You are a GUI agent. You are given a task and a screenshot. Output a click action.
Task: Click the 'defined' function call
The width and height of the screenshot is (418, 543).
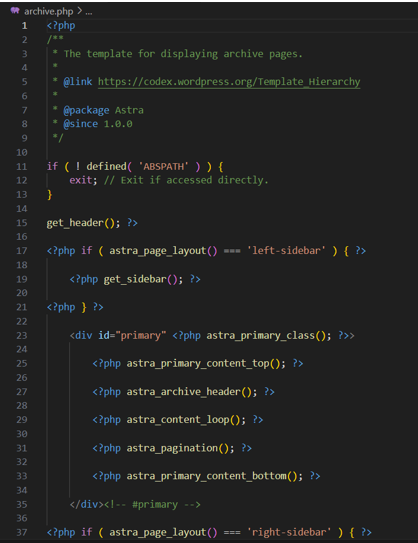[x=107, y=167]
